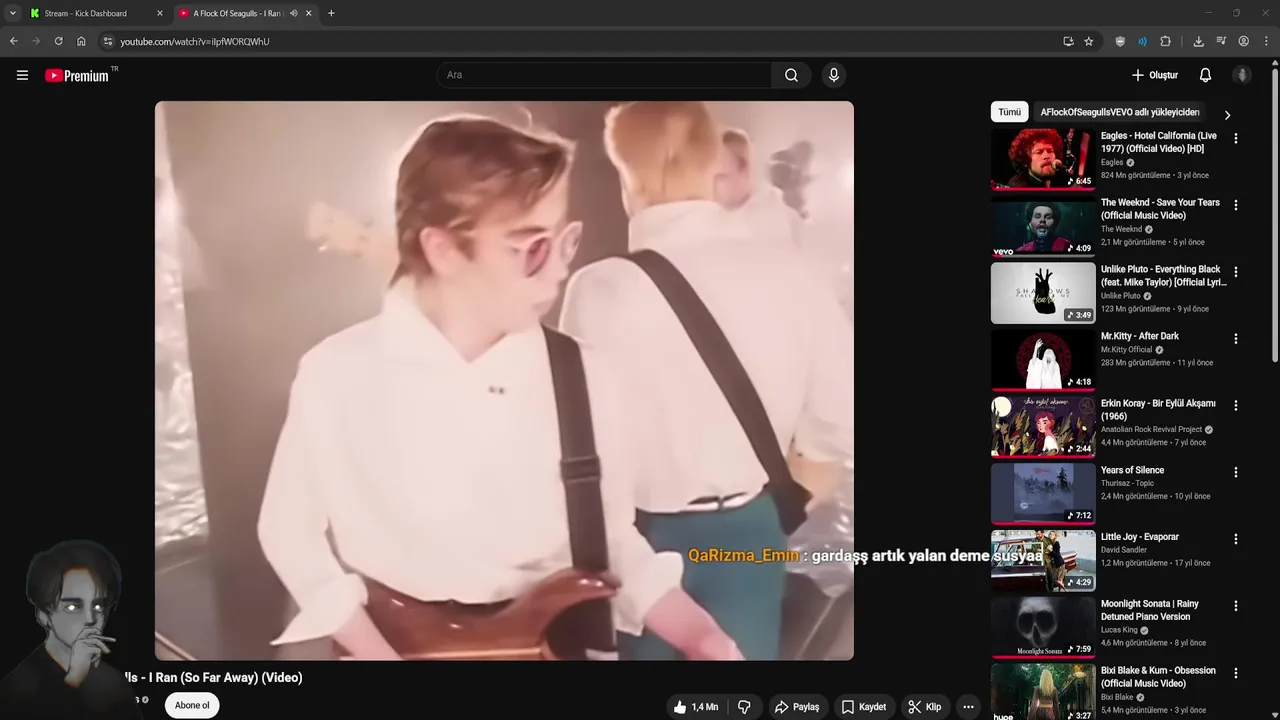The height and width of the screenshot is (720, 1280).
Task: Open options for Erkin Koray video
Action: coord(1236,406)
